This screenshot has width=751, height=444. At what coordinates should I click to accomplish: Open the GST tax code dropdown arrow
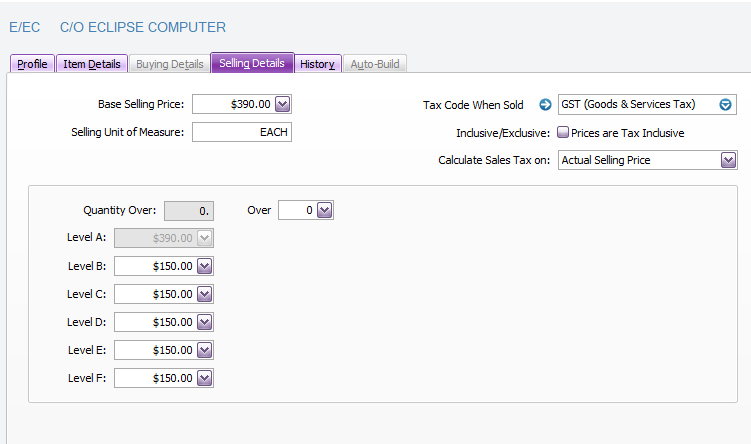(x=726, y=105)
